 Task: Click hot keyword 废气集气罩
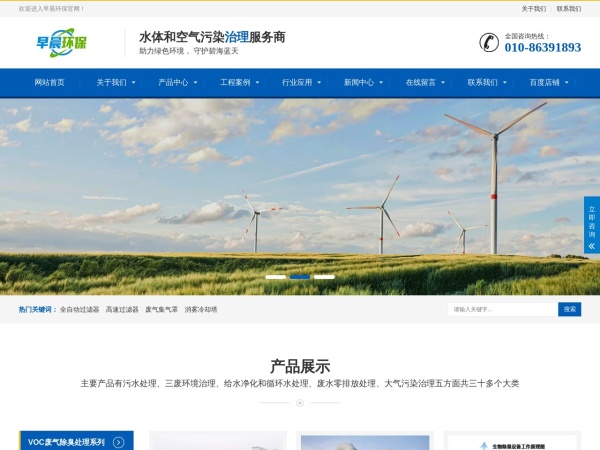161,310
